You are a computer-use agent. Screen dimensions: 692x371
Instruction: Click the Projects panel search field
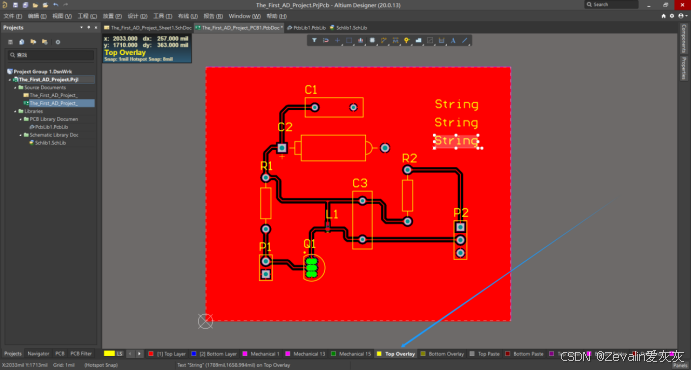point(51,55)
